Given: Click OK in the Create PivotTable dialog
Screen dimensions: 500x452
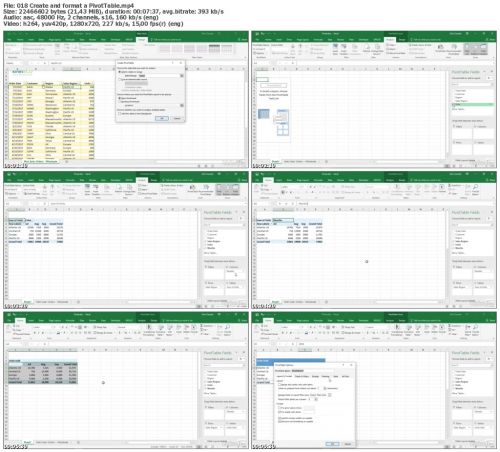Looking at the screenshot, I should (162, 118).
